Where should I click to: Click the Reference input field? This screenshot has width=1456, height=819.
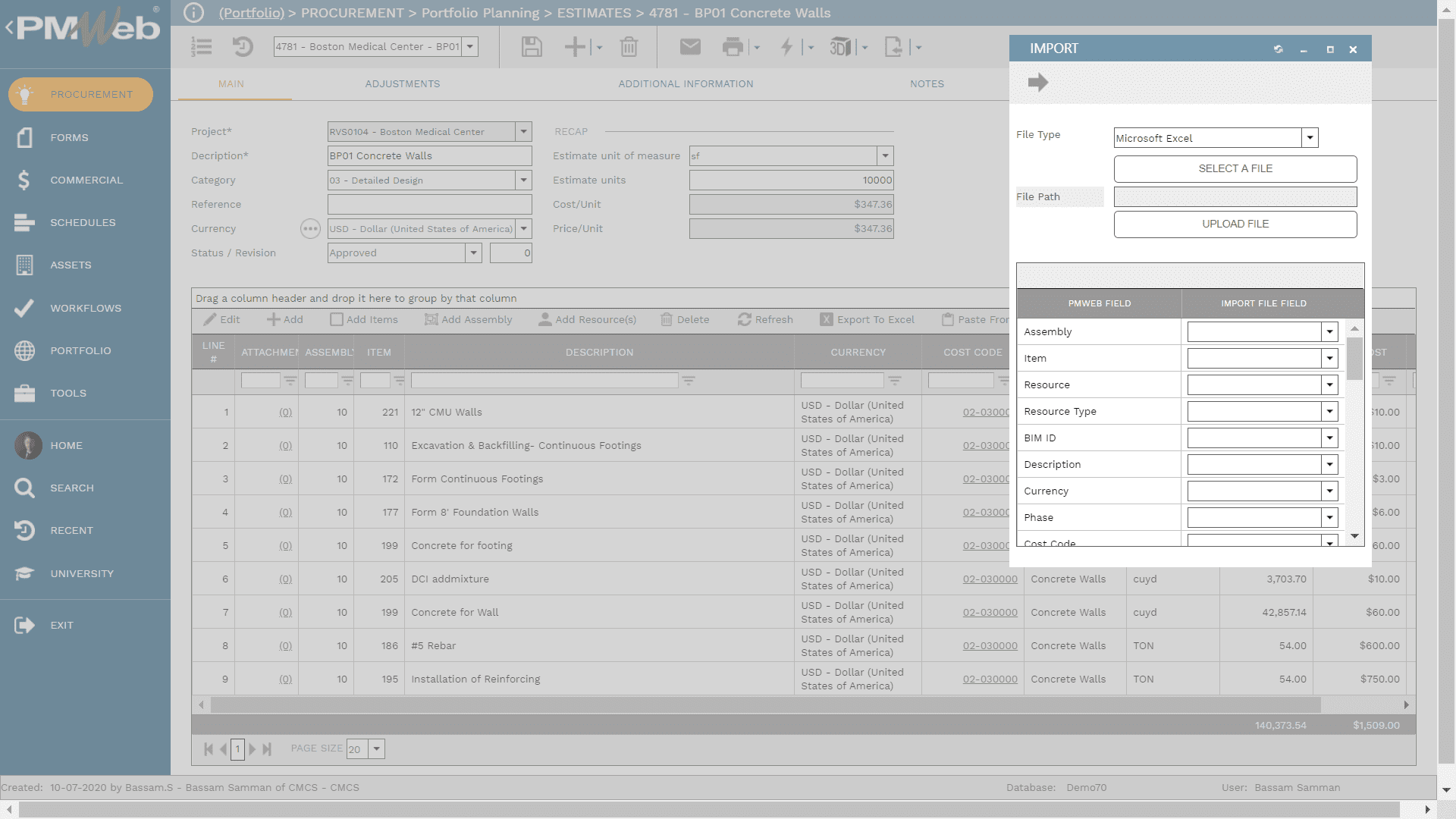click(430, 204)
